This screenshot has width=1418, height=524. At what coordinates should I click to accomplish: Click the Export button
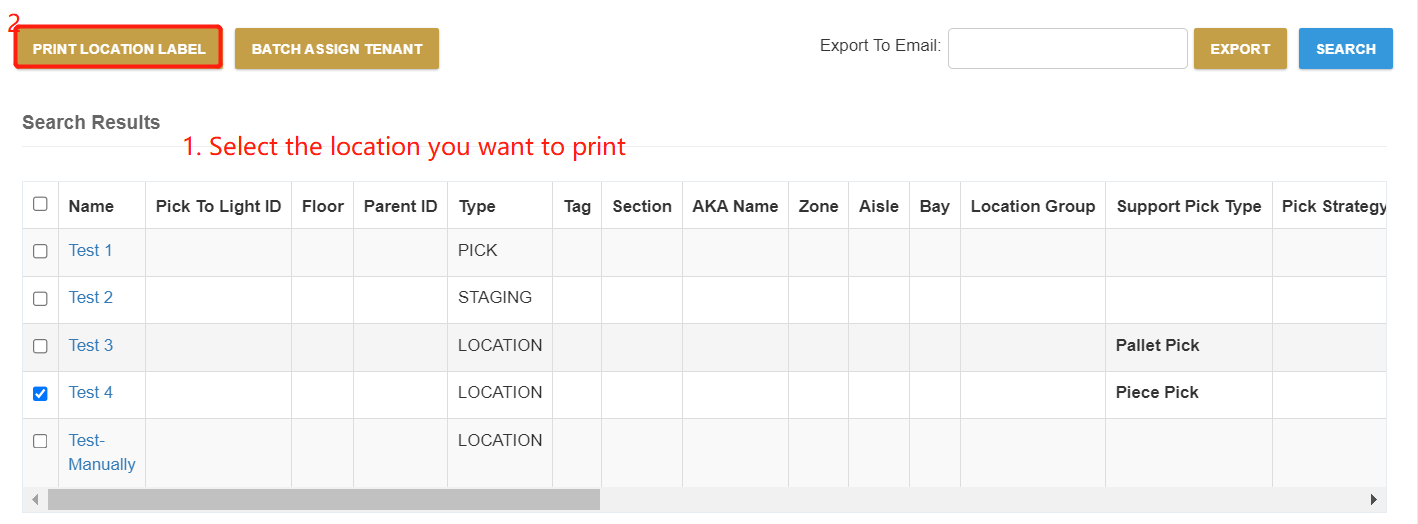click(x=1240, y=48)
